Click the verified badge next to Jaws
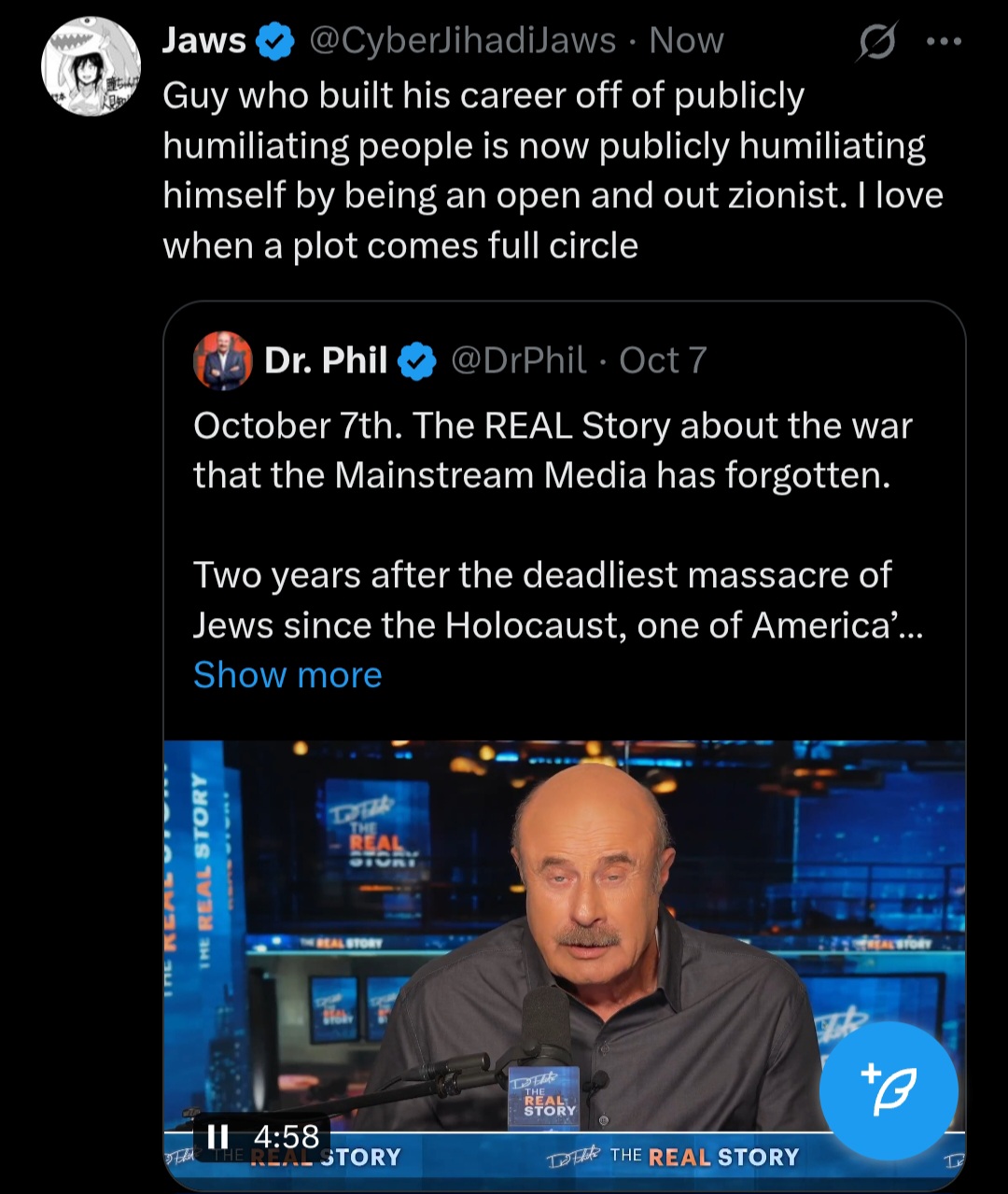 [x=275, y=42]
